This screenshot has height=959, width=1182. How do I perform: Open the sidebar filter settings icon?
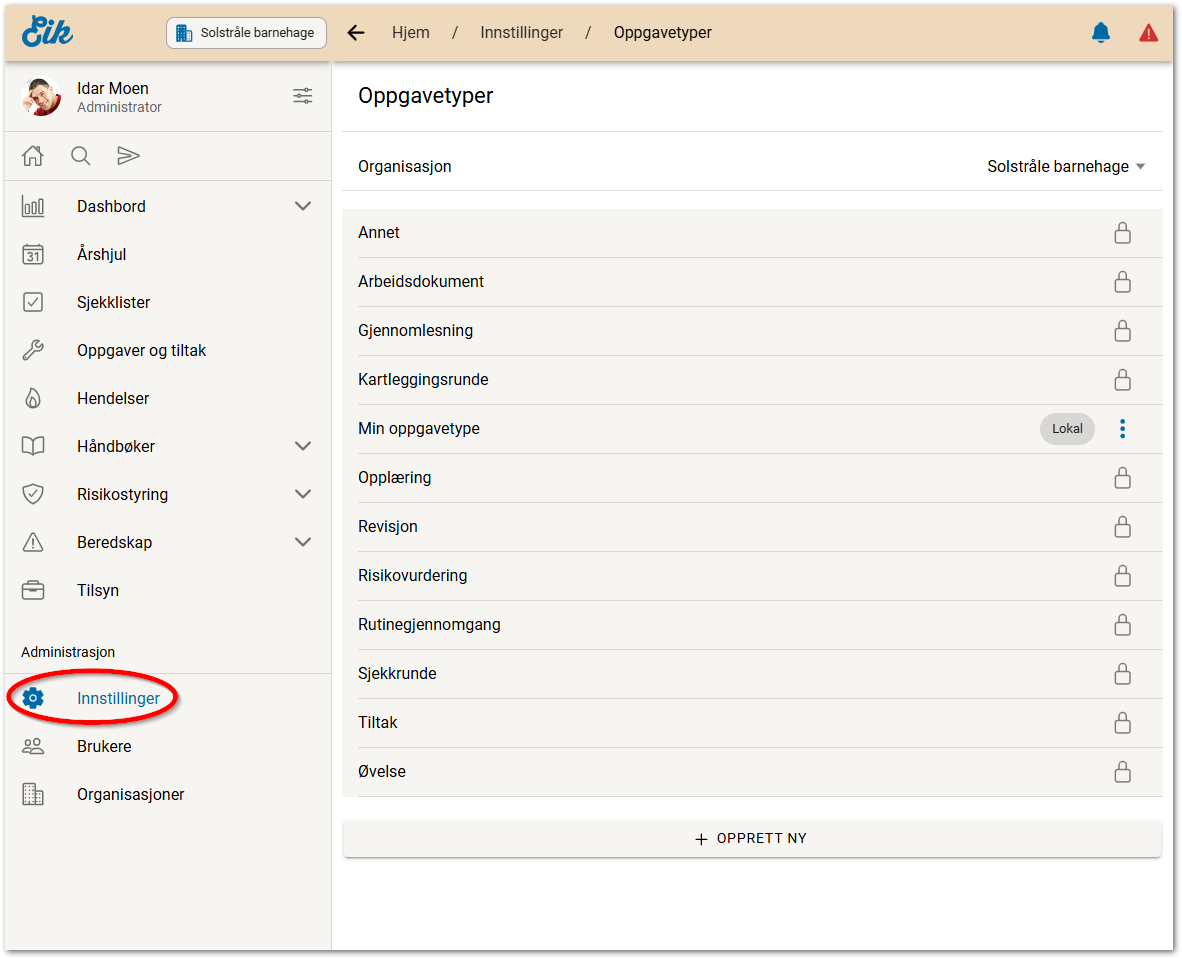(x=302, y=96)
